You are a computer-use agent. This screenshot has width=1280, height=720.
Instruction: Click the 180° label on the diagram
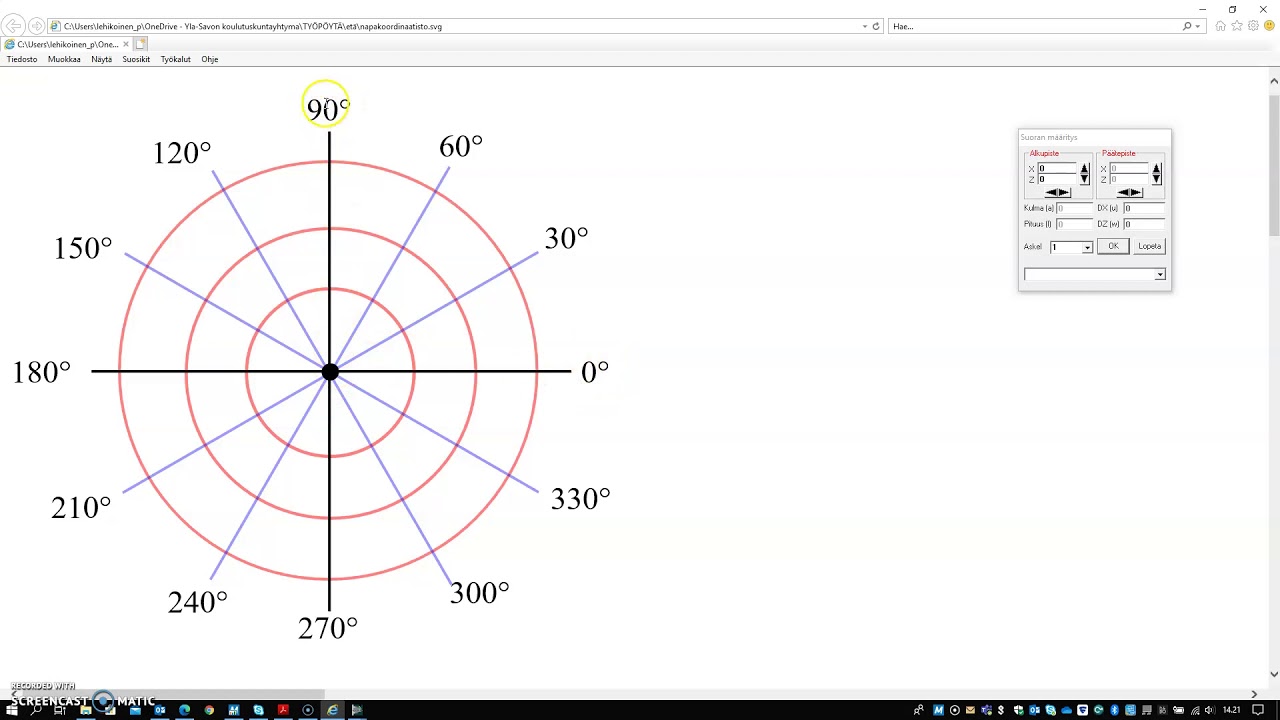point(42,372)
